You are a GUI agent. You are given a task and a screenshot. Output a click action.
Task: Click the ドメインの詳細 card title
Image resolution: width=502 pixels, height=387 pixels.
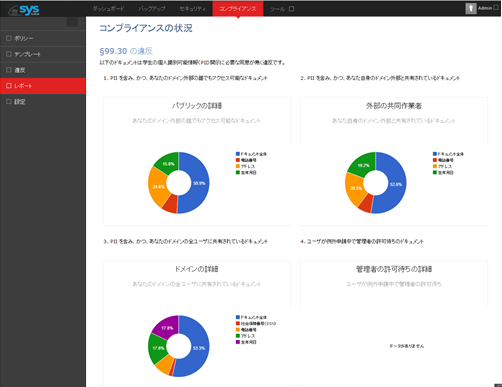[197, 269]
